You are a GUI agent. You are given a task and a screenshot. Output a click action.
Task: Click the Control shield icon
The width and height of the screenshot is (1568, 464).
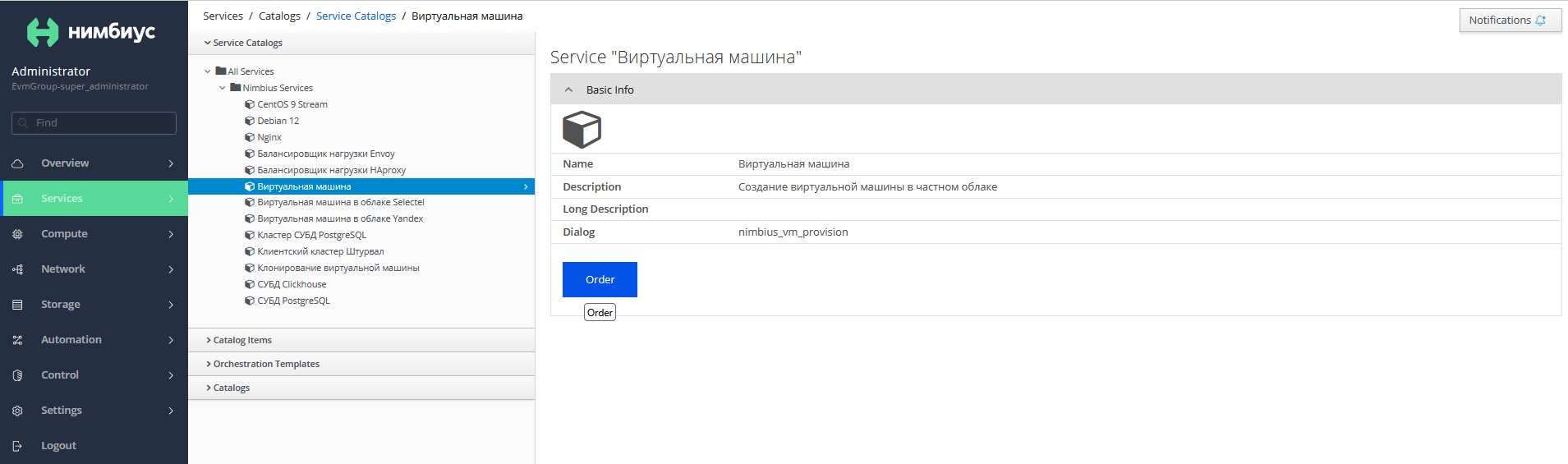(17, 375)
